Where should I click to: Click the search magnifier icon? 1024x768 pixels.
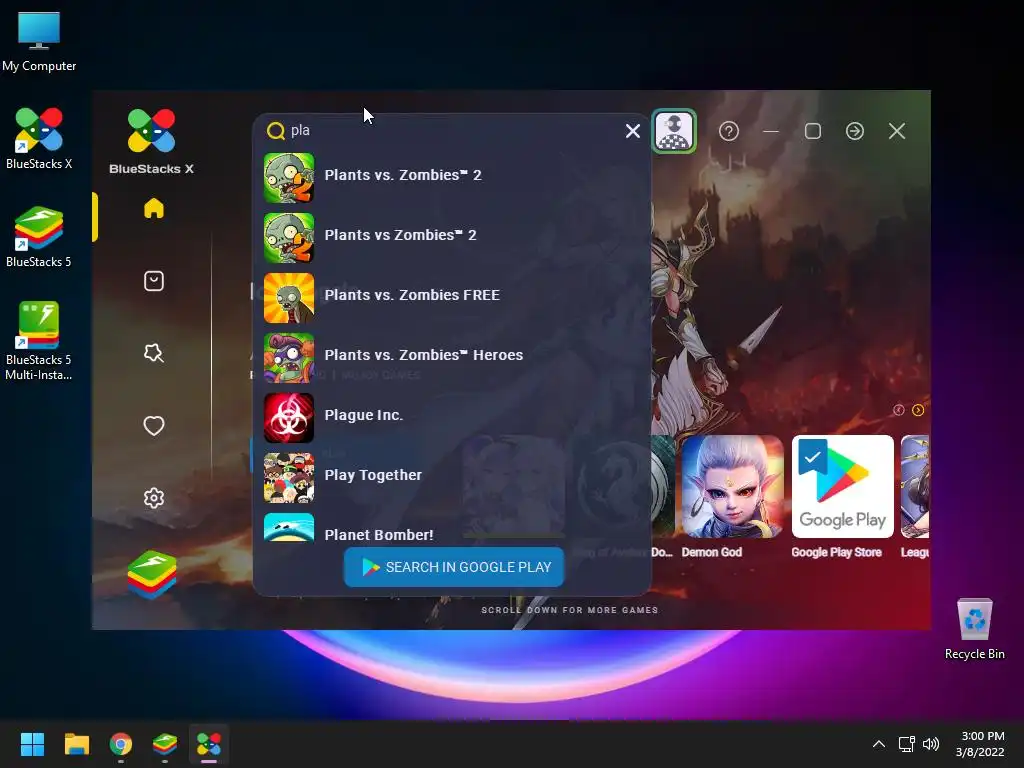276,131
